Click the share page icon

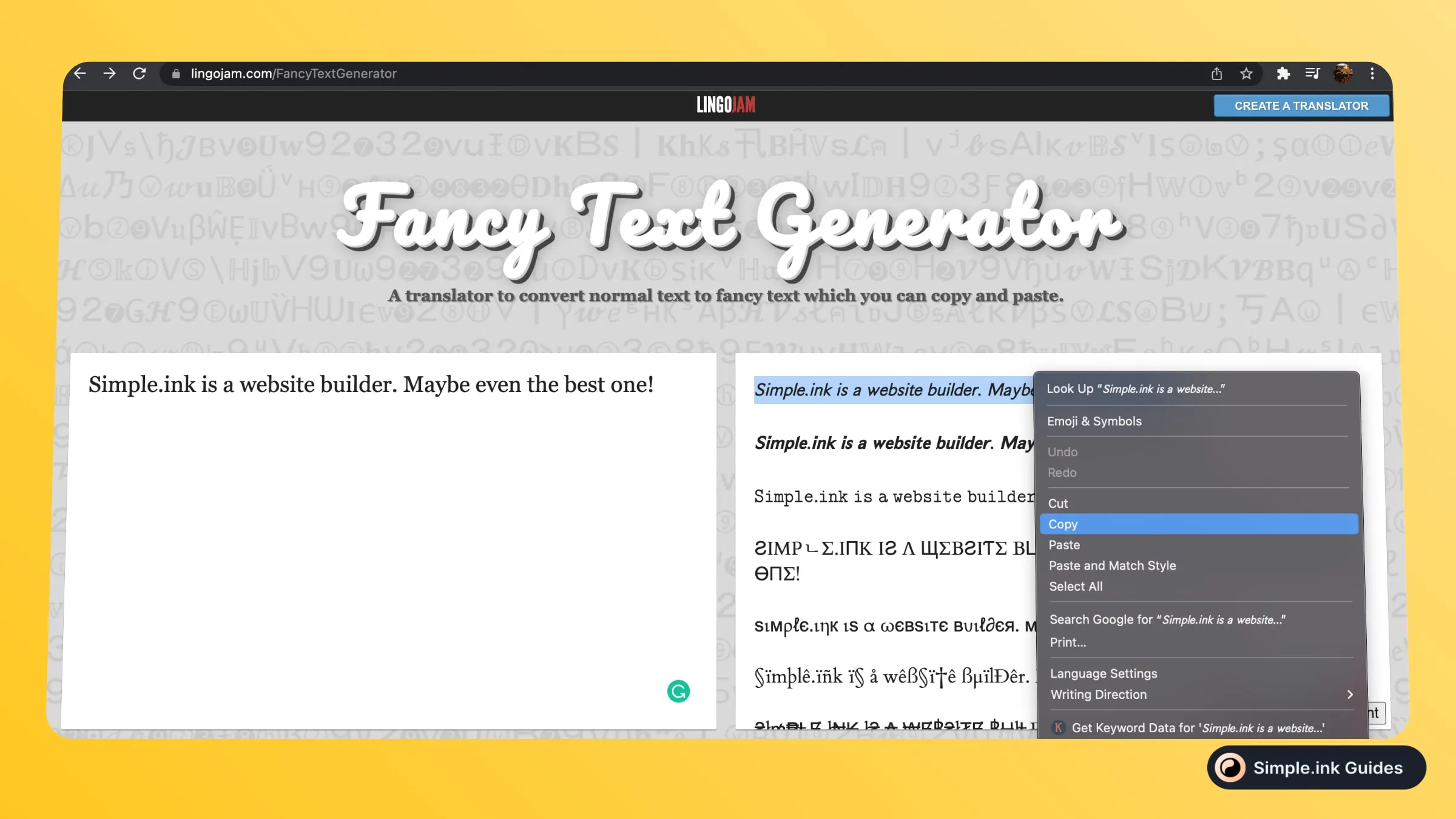point(1216,73)
